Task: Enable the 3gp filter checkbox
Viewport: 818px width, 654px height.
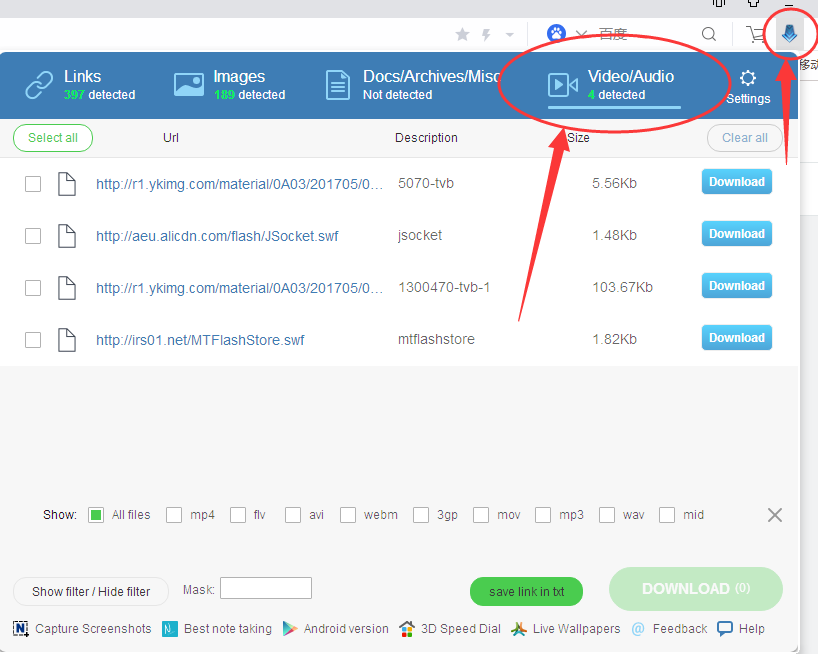Action: tap(421, 515)
